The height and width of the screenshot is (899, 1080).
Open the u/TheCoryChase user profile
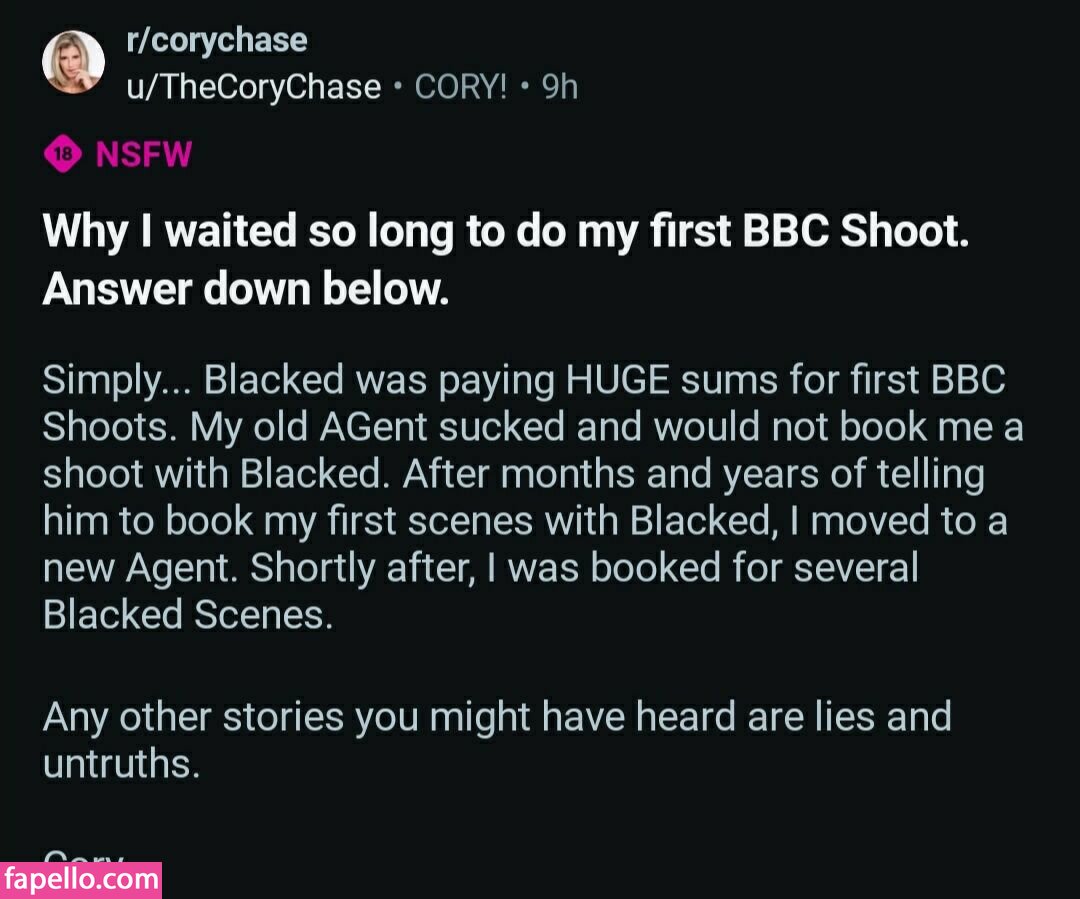[x=253, y=87]
